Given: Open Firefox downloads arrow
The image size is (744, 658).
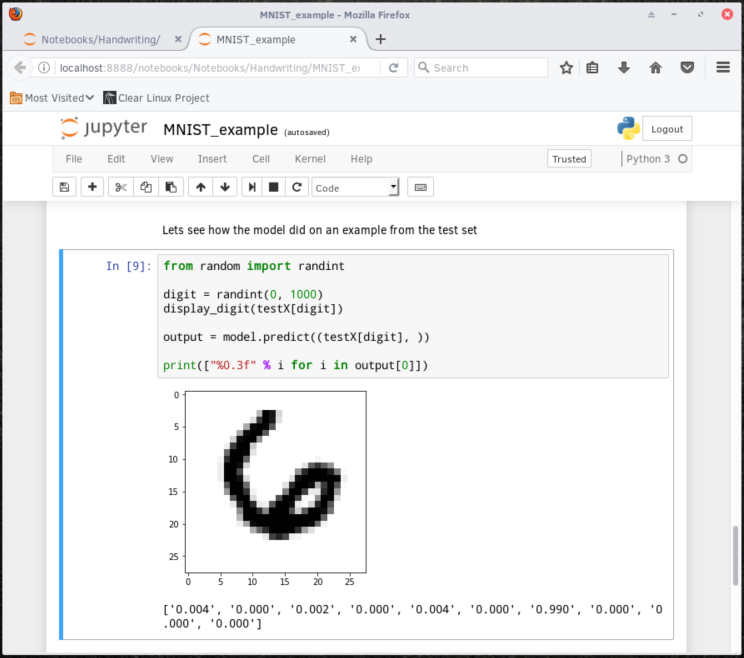Looking at the screenshot, I should click(x=623, y=68).
